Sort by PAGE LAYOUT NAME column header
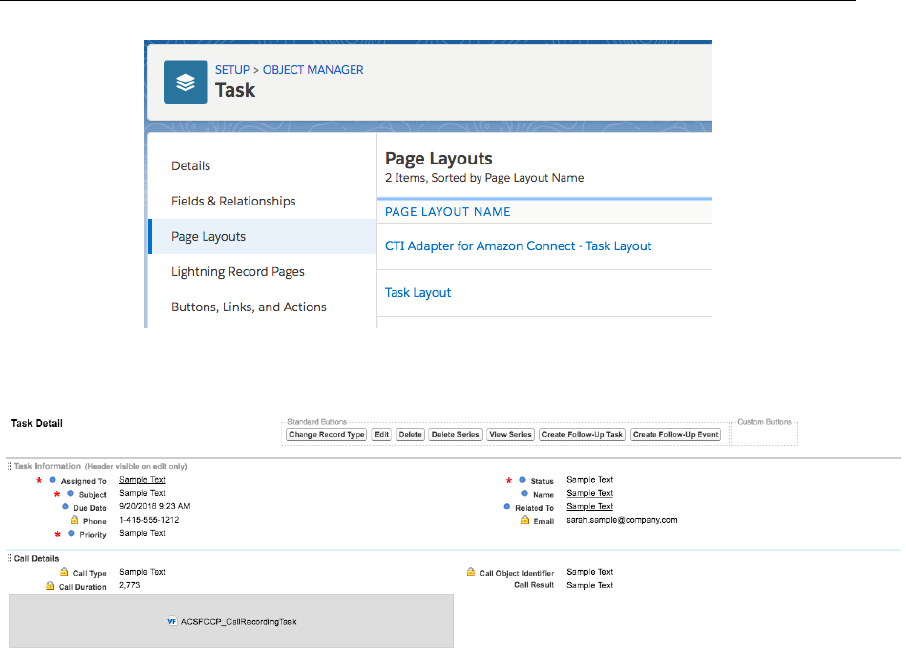 [x=448, y=211]
